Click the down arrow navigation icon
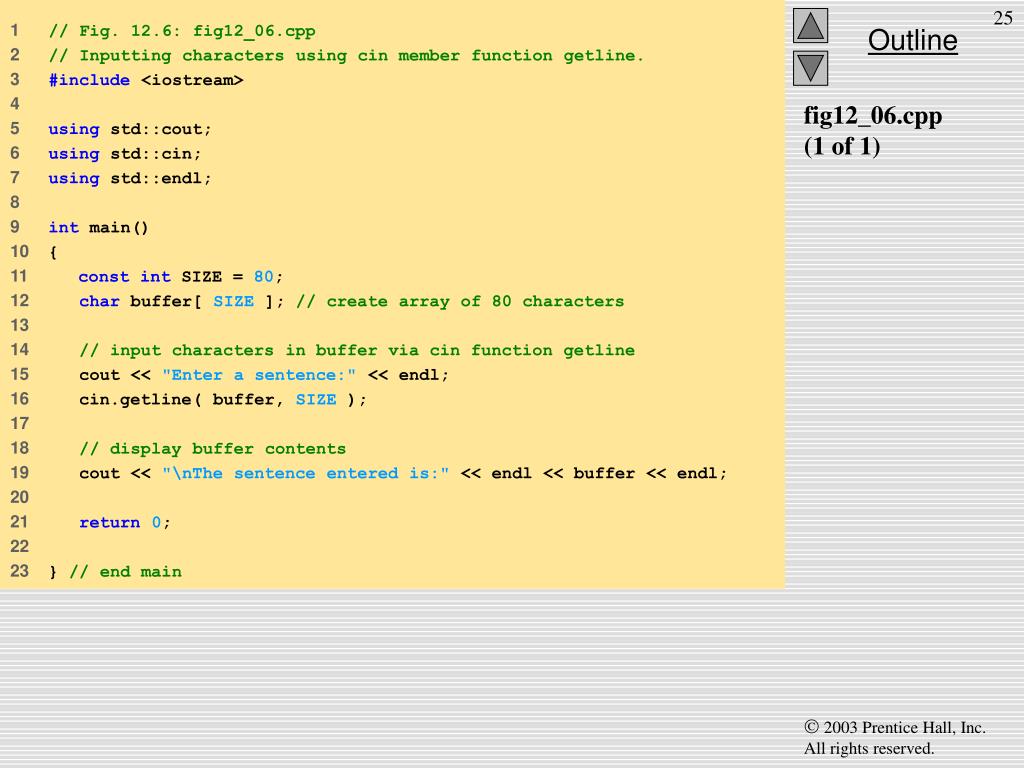Viewport: 1024px width, 768px height. pyautogui.click(x=810, y=69)
